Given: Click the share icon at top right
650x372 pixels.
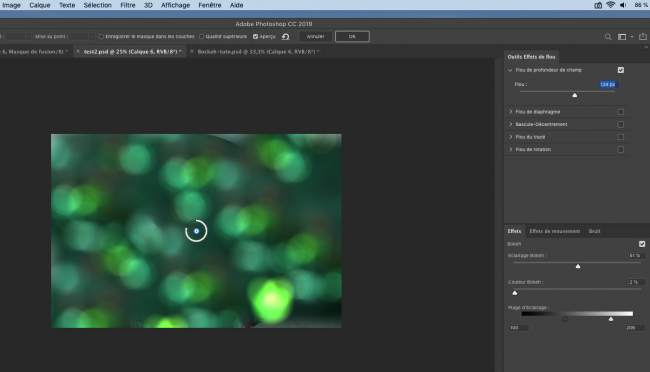Looking at the screenshot, I should [x=643, y=36].
